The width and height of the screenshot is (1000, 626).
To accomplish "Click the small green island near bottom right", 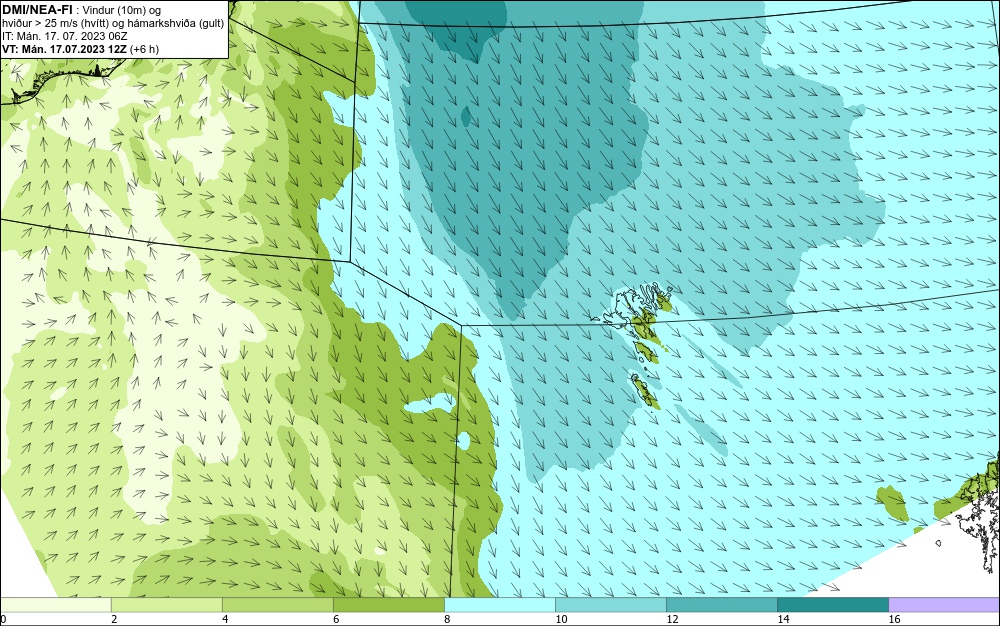I will 892,504.
